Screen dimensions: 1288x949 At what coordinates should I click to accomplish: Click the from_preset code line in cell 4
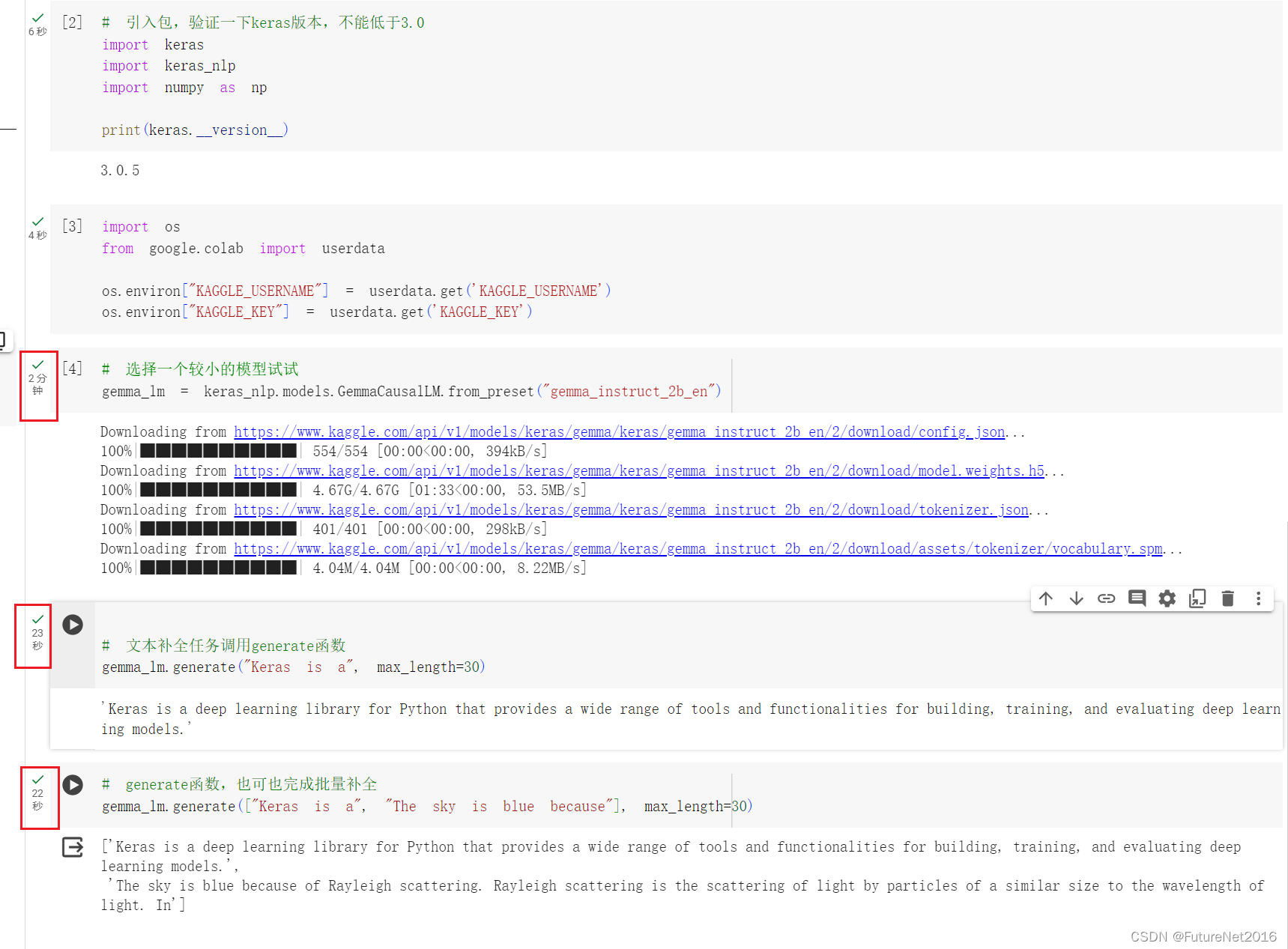coord(411,391)
